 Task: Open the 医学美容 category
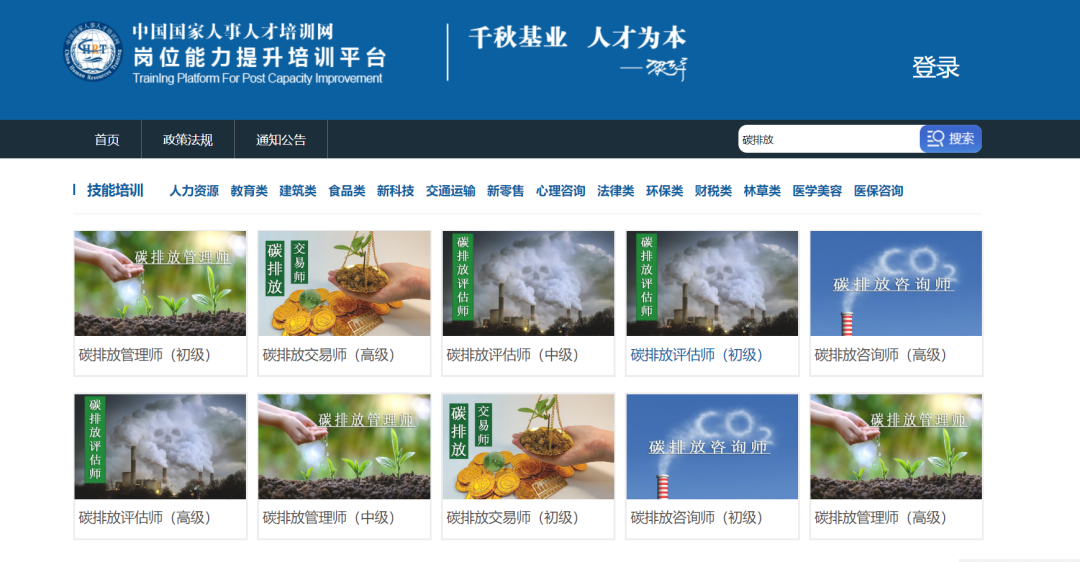817,191
